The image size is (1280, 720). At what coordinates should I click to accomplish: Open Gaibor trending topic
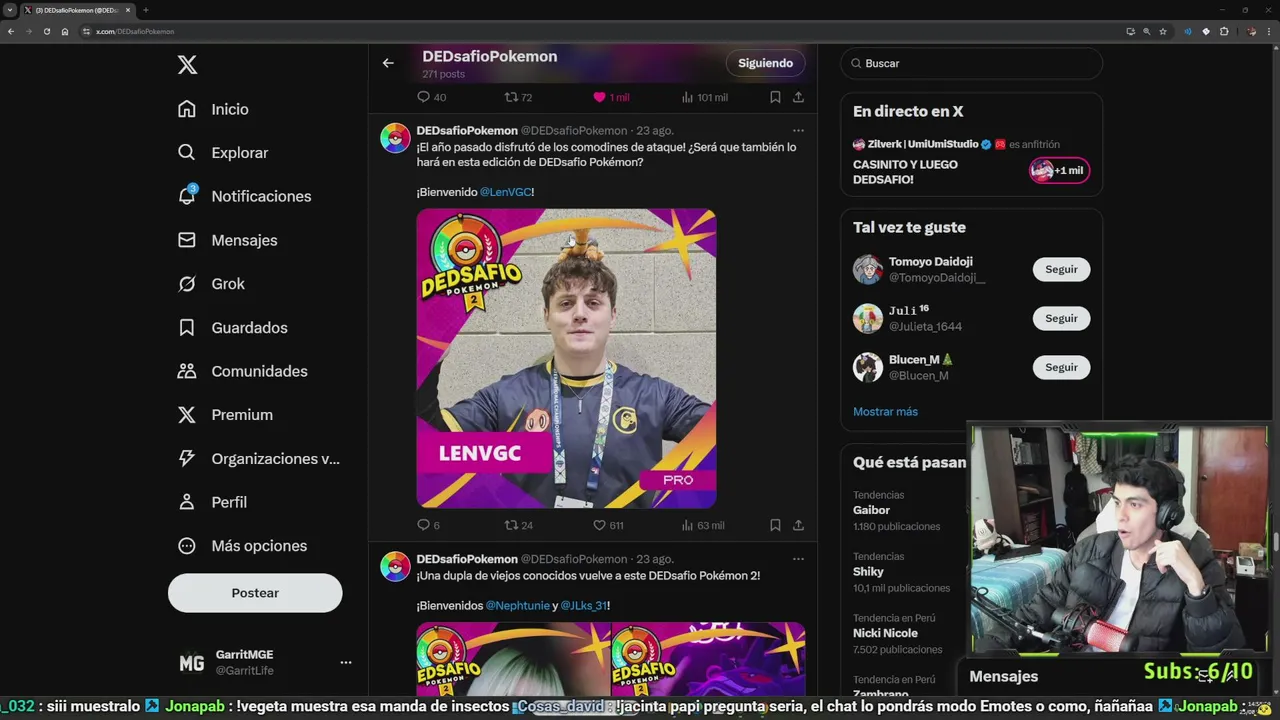click(896, 510)
